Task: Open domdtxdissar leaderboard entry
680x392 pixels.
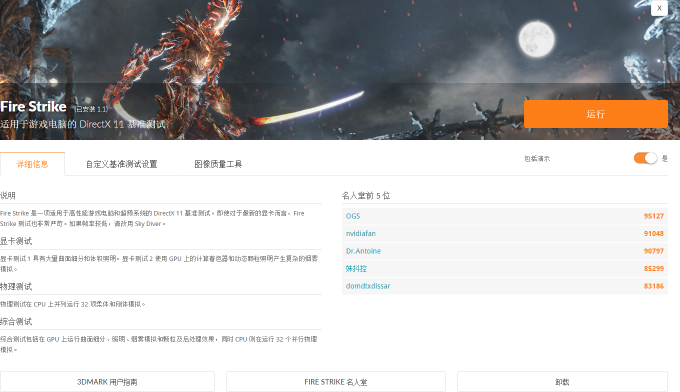Action: click(368, 286)
